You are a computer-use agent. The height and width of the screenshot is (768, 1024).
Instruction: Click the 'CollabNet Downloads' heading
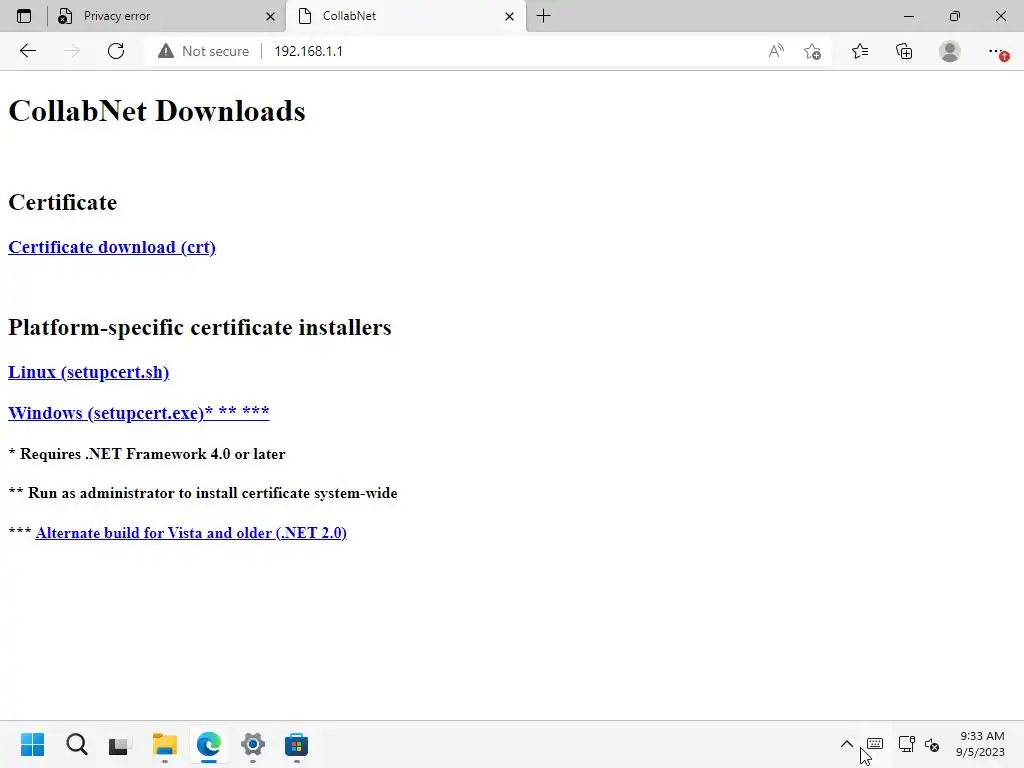pos(157,111)
